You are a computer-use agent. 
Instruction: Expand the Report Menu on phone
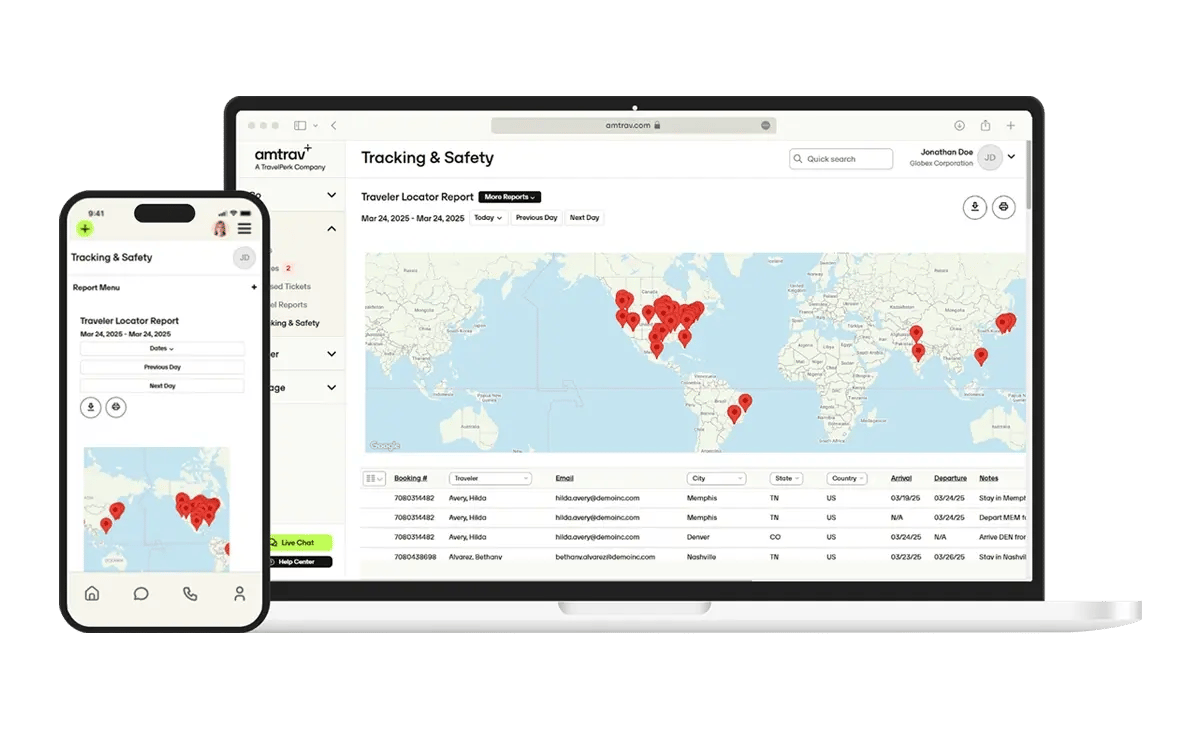[x=253, y=288]
